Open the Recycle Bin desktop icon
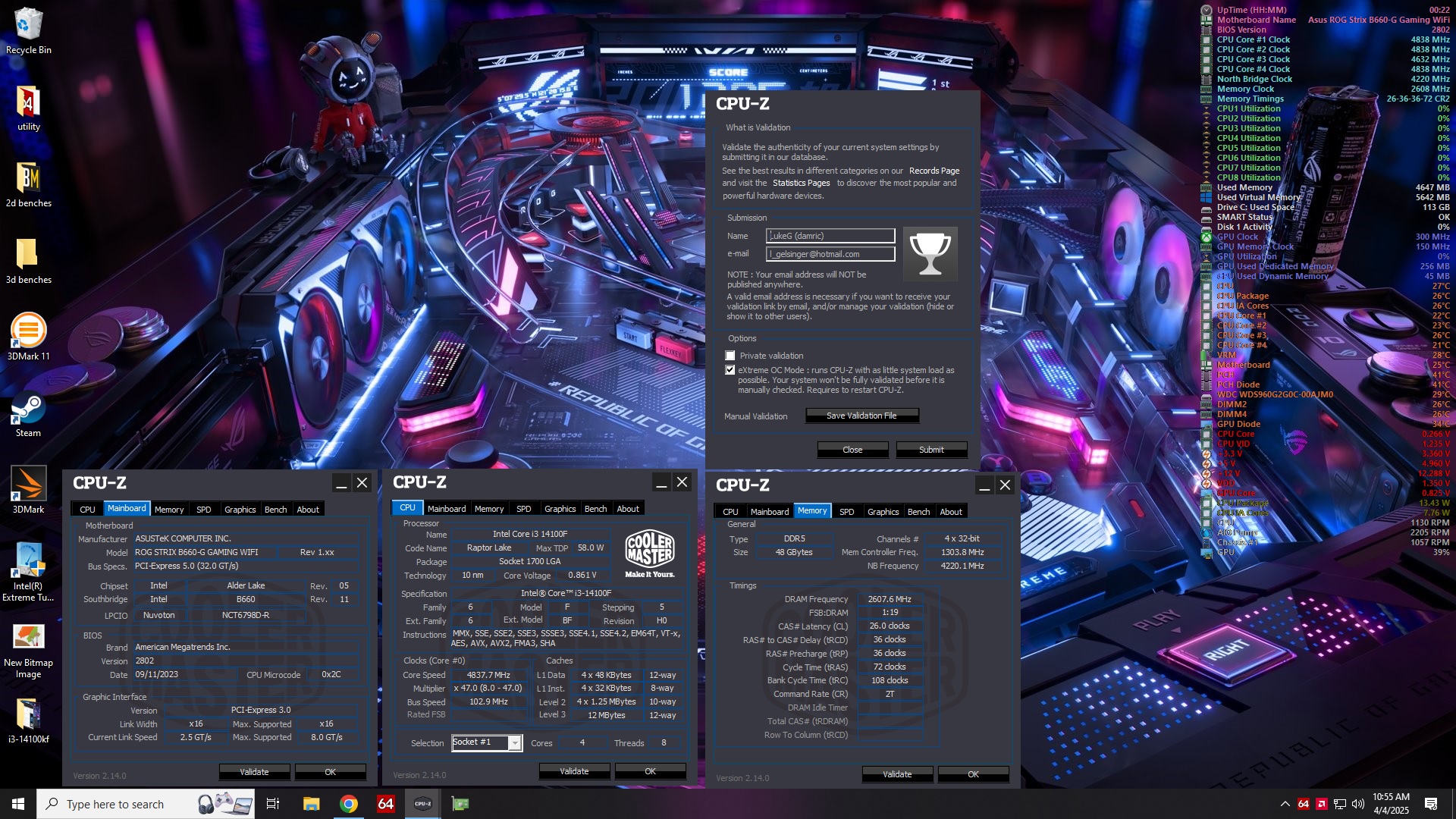 click(29, 32)
